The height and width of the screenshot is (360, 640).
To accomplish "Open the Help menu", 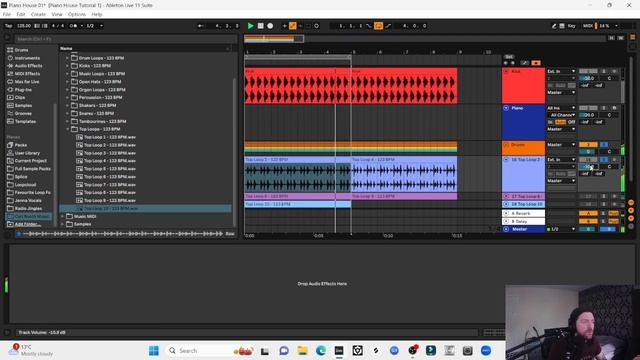I will (x=97, y=14).
